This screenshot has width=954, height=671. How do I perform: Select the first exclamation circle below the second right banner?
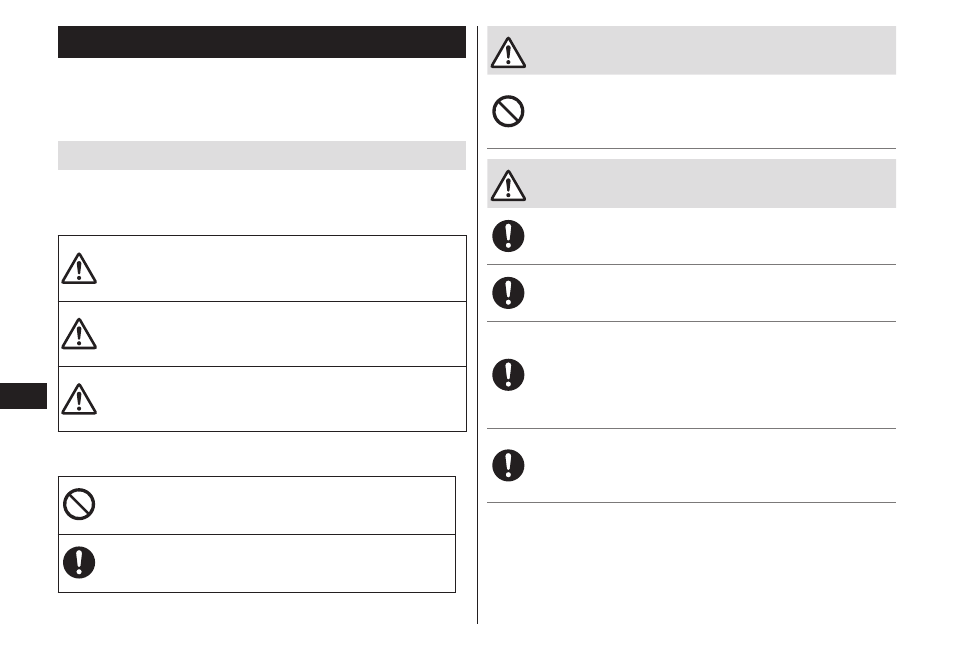(508, 236)
